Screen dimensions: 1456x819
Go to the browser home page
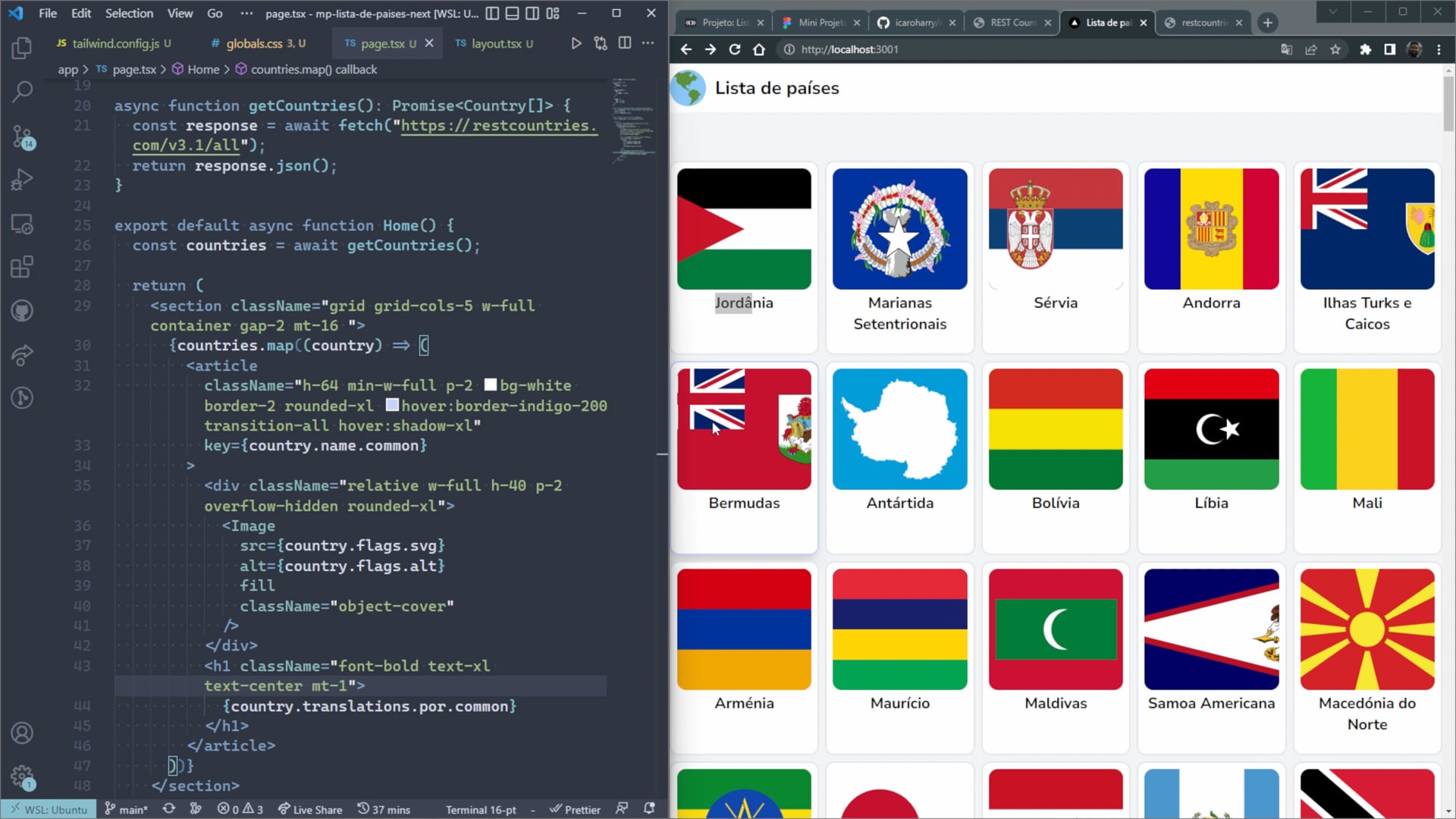(x=759, y=49)
